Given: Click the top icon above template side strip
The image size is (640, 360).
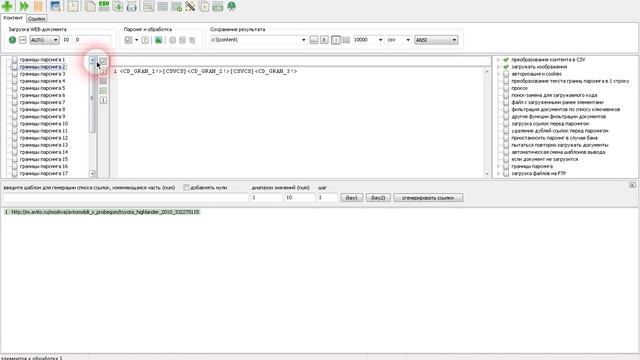Looking at the screenshot, I should (103, 61).
